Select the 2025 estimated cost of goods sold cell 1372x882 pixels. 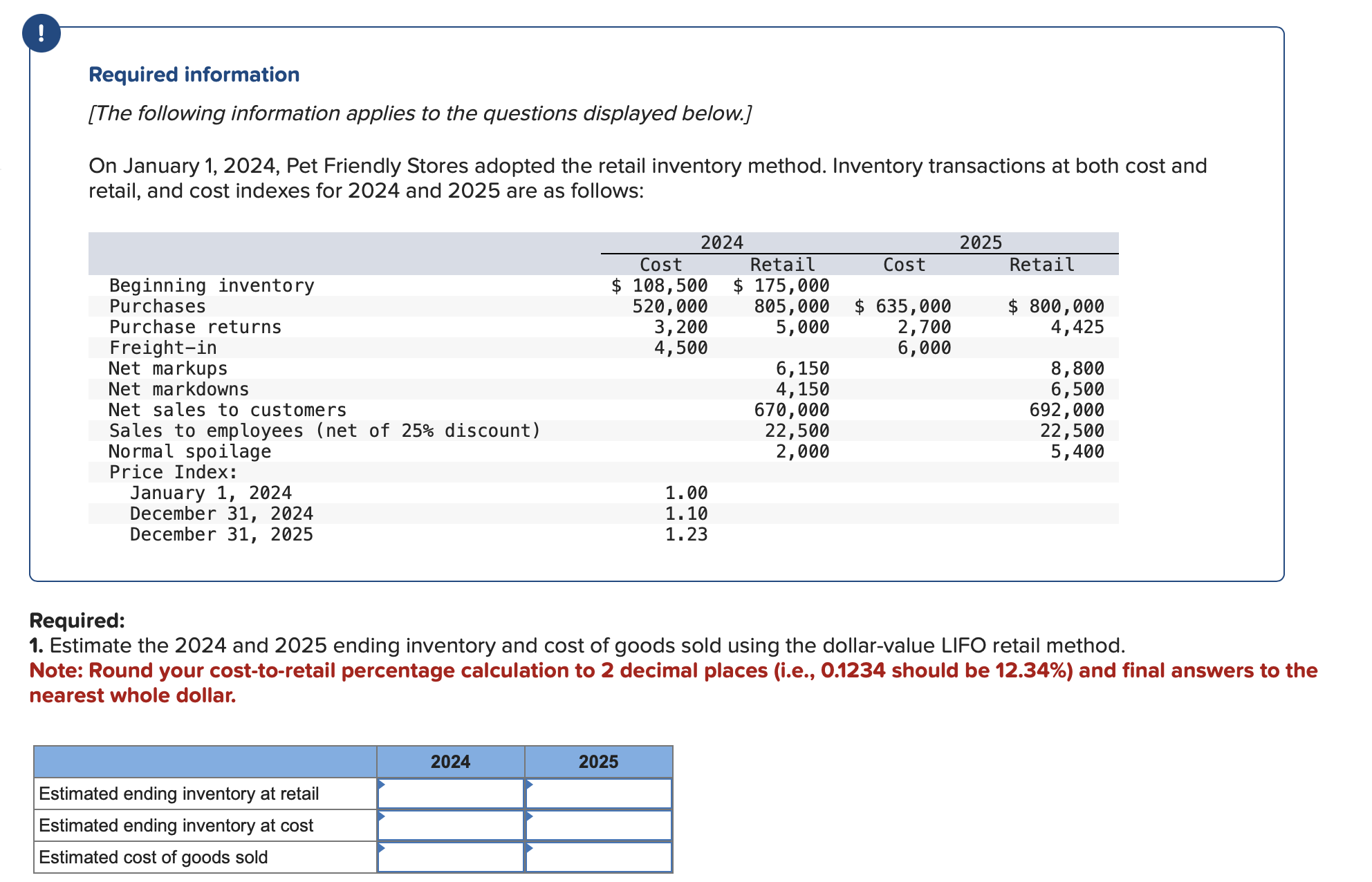(x=599, y=856)
